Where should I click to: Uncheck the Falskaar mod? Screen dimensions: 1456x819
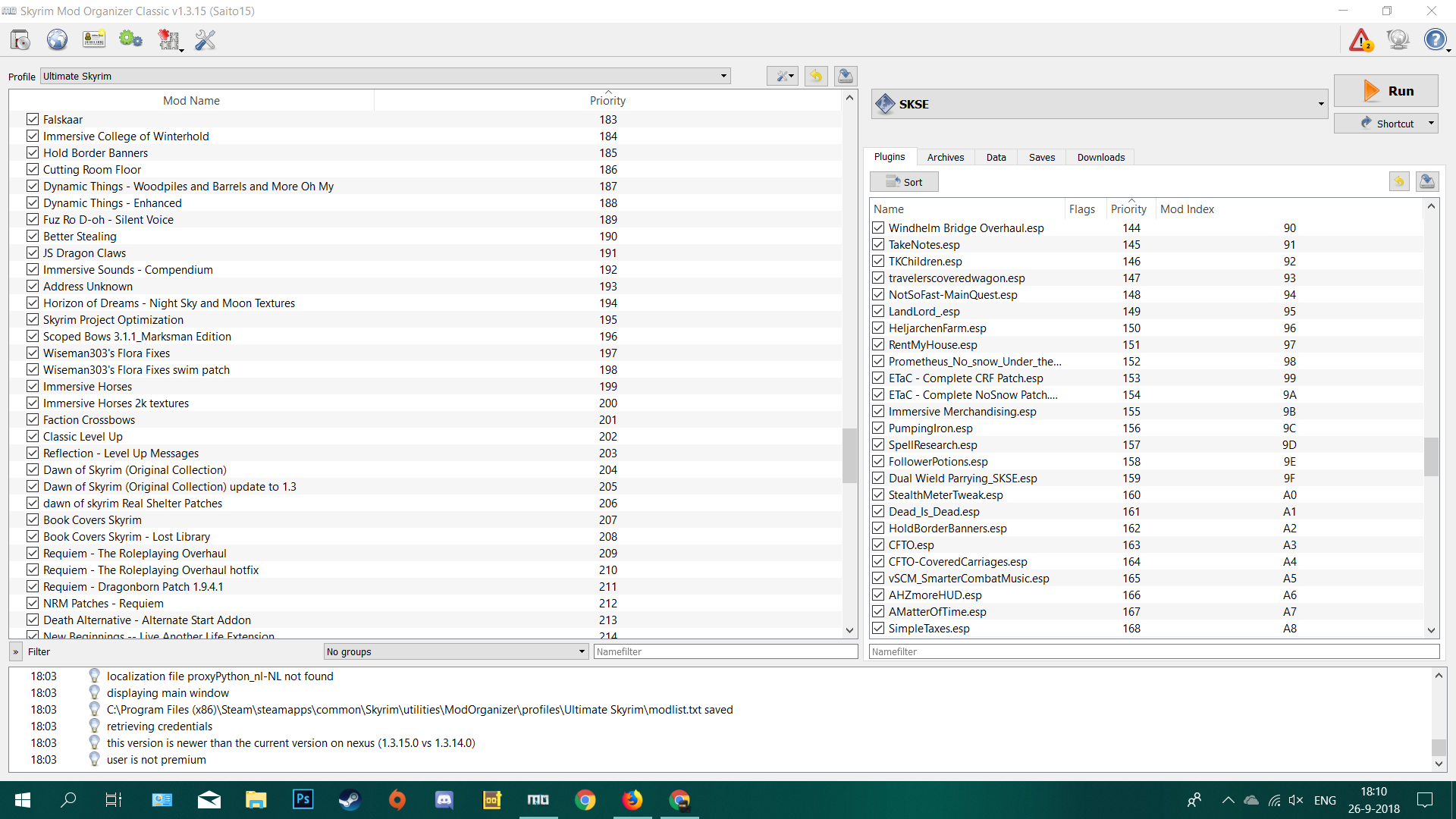(33, 119)
